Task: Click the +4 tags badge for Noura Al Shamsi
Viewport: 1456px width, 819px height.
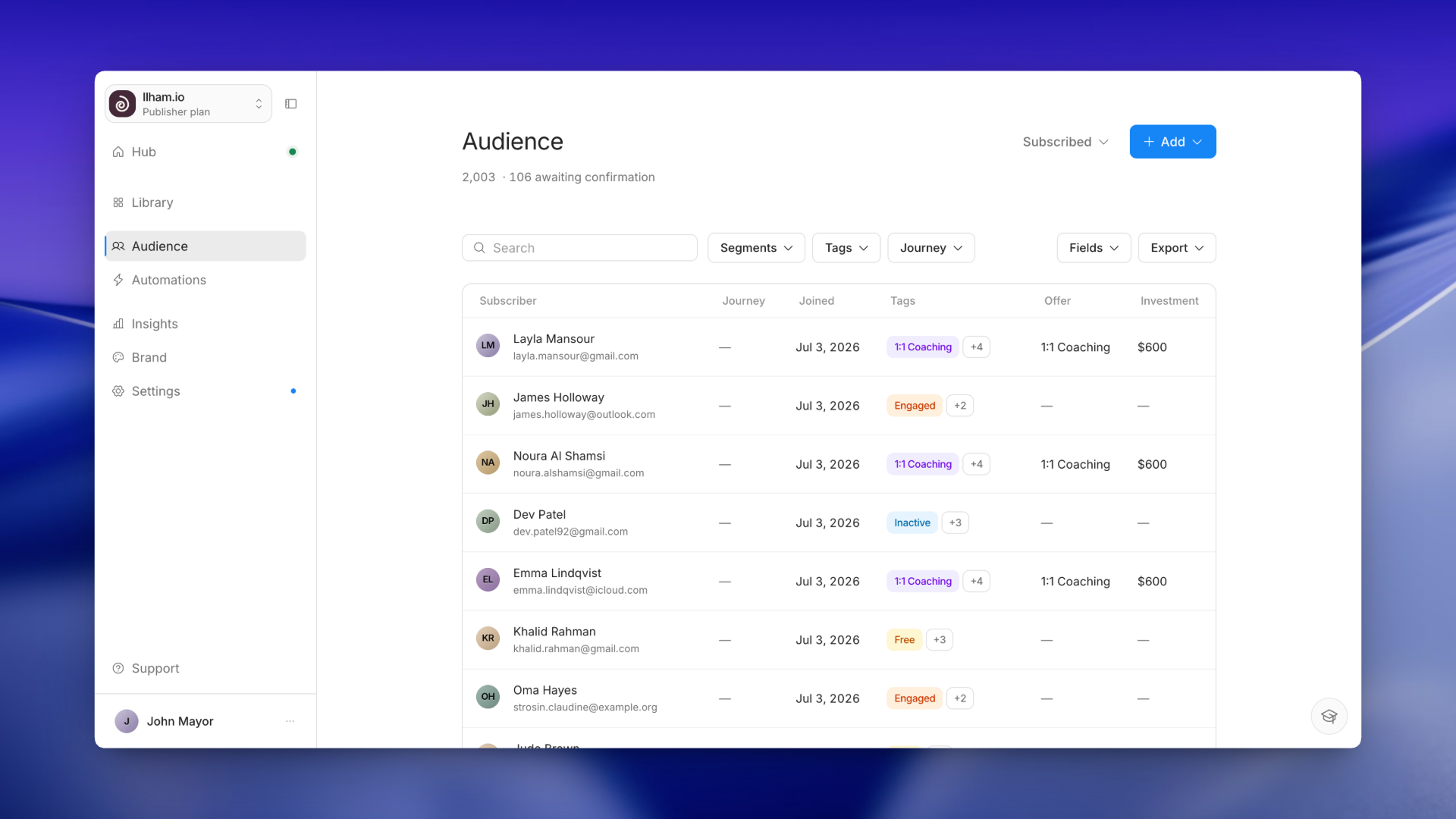Action: pyautogui.click(x=976, y=464)
